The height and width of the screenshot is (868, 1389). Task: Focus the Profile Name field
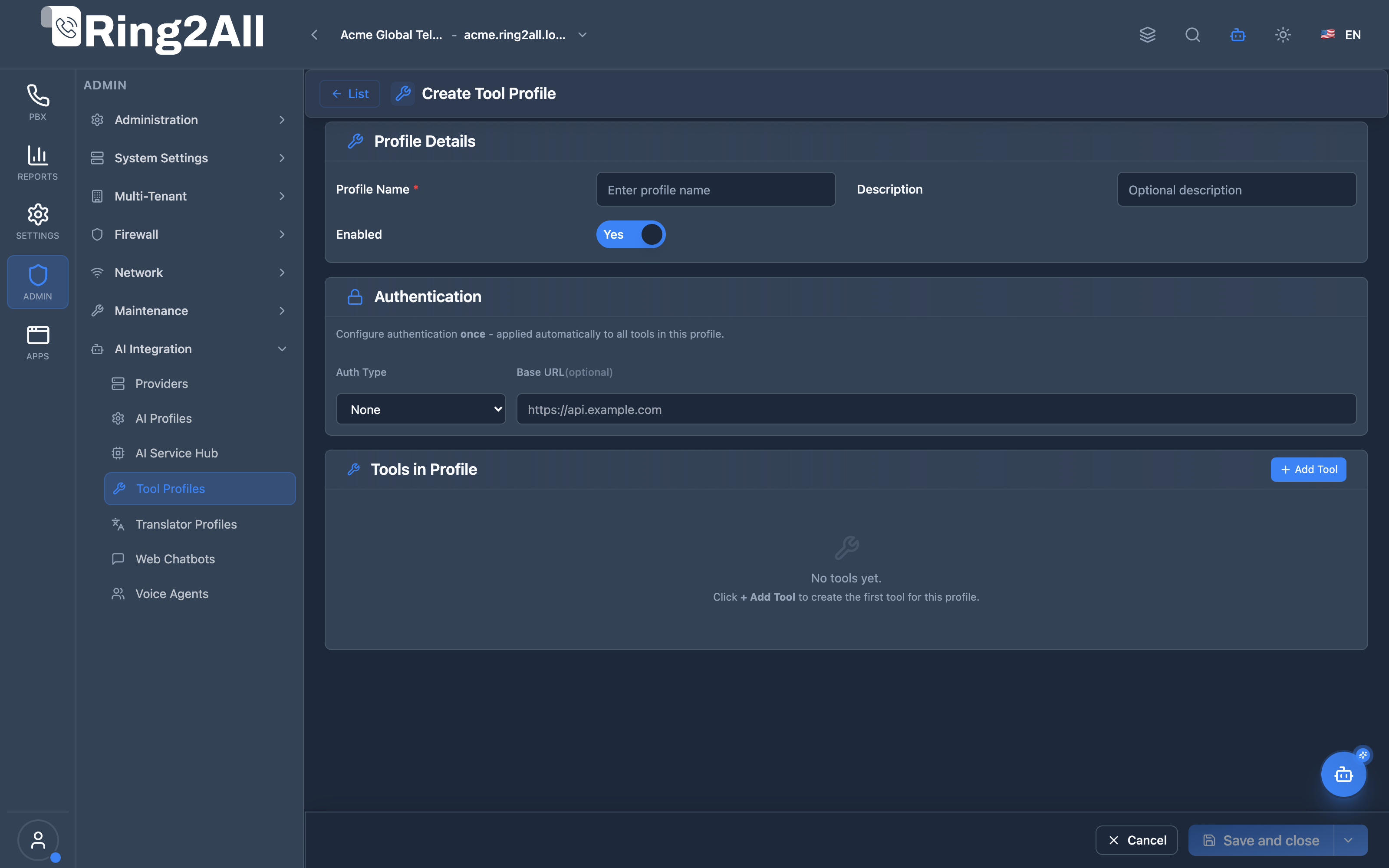point(716,190)
